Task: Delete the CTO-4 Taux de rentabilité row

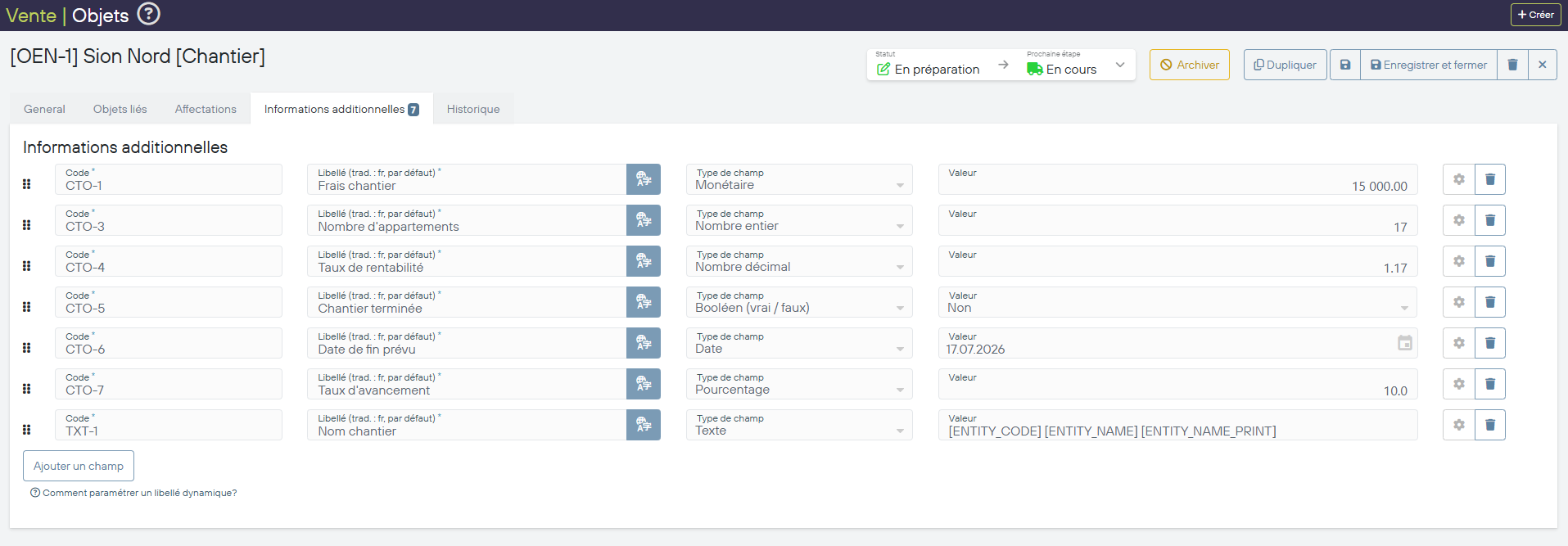Action: (1489, 261)
